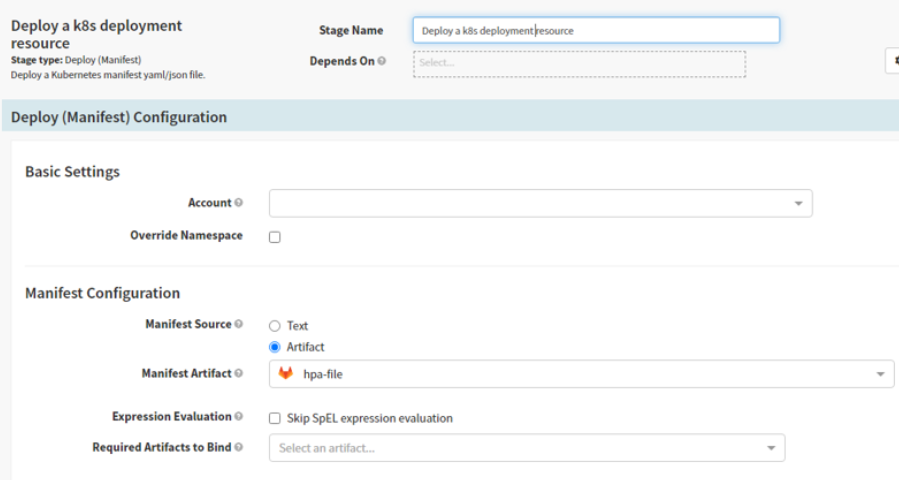The width and height of the screenshot is (899, 480).
Task: Click the Stage Name text field
Action: point(595,30)
